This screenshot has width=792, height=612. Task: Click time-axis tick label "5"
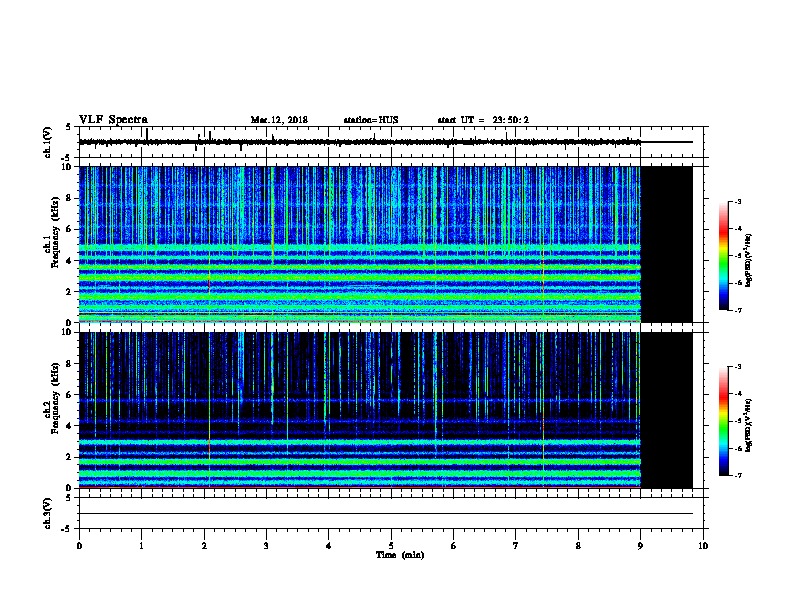point(391,546)
